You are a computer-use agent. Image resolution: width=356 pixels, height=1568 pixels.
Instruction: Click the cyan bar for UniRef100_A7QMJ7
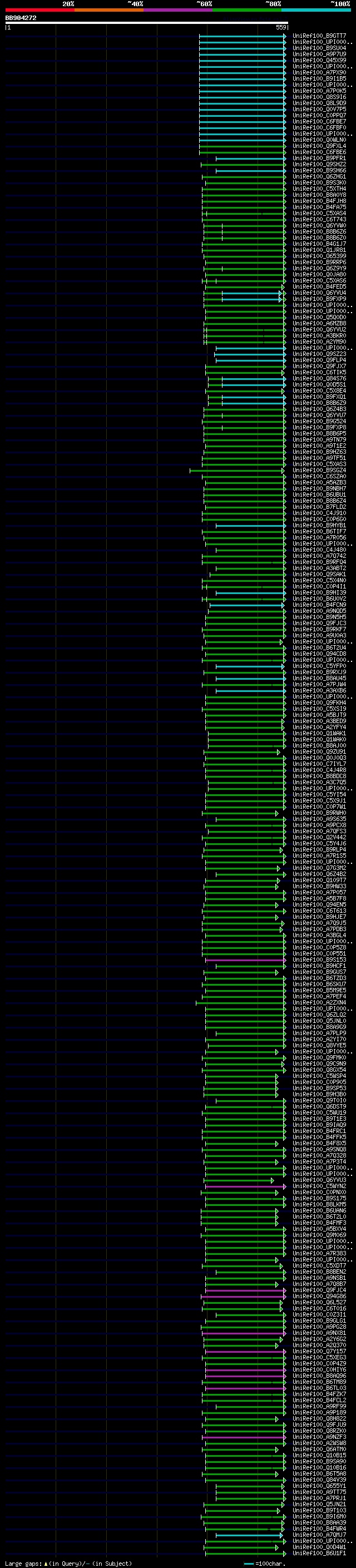250,1535
